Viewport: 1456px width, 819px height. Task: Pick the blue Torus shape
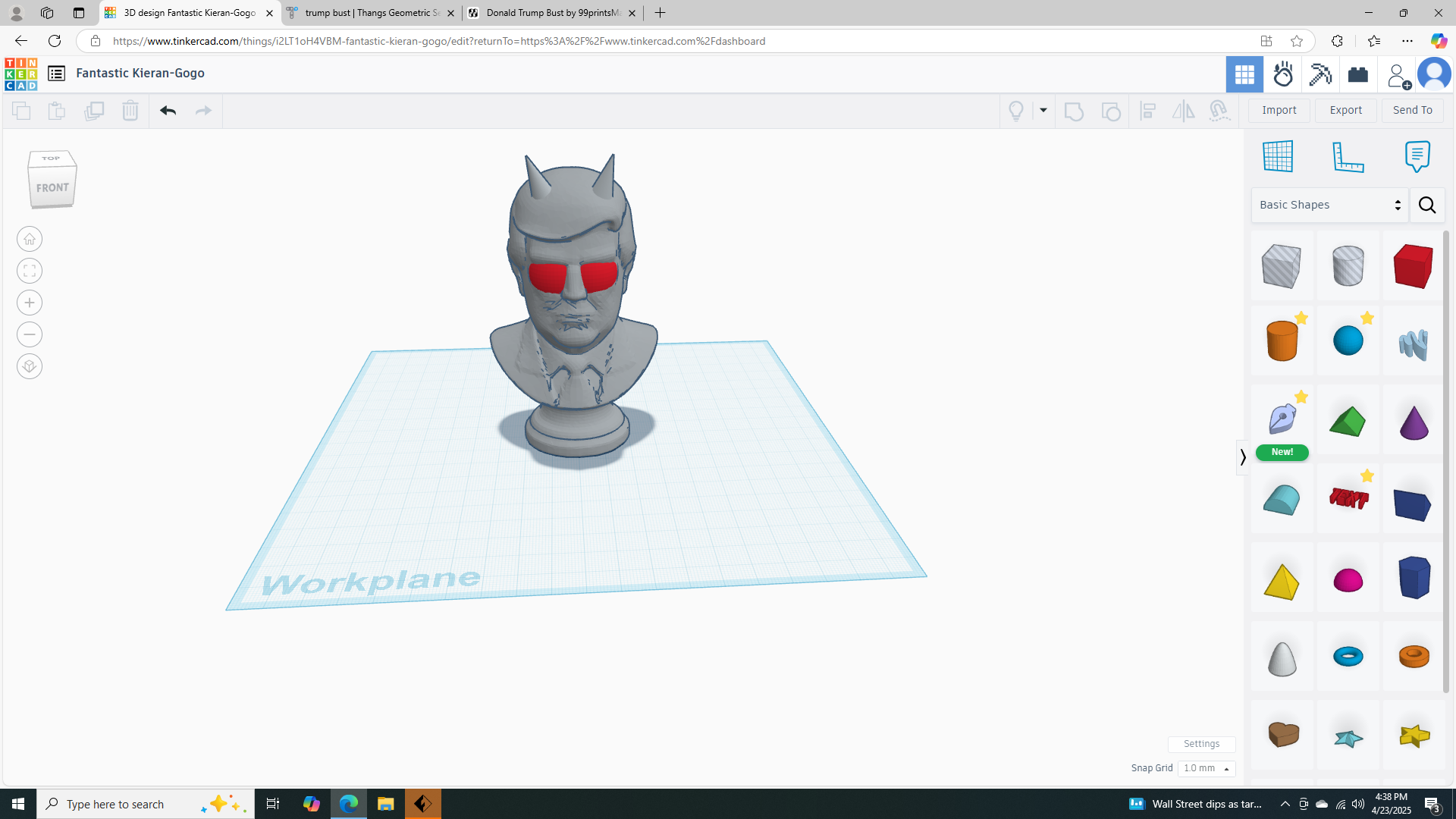[x=1348, y=656]
